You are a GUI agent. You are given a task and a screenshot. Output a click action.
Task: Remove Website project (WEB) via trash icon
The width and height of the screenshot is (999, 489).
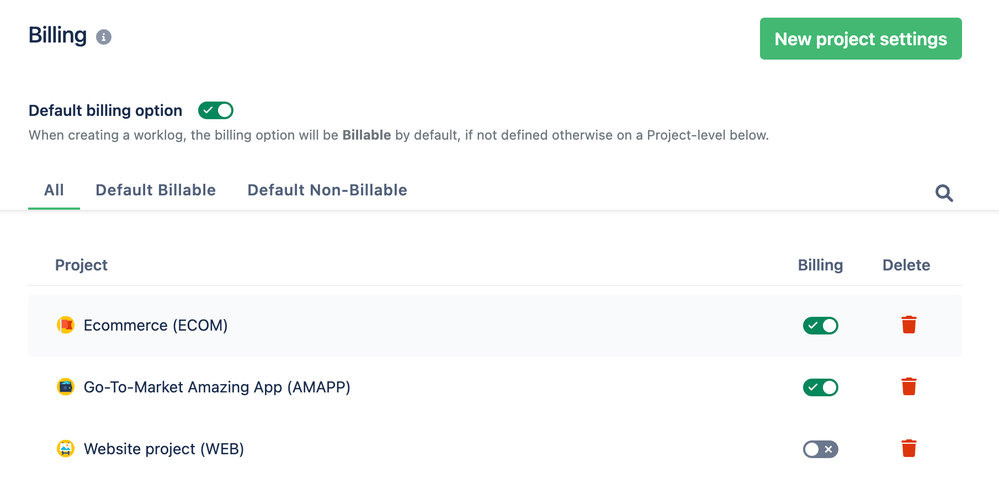tap(909, 448)
